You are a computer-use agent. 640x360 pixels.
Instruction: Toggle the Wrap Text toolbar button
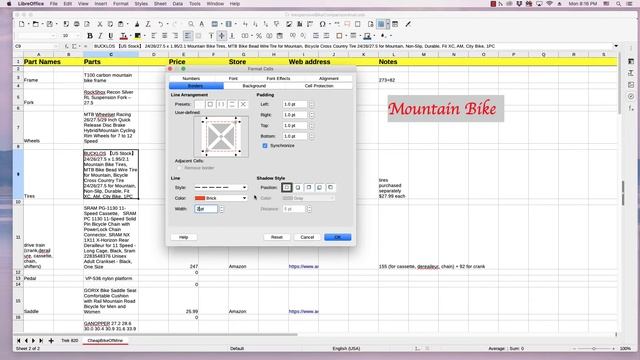point(187,36)
